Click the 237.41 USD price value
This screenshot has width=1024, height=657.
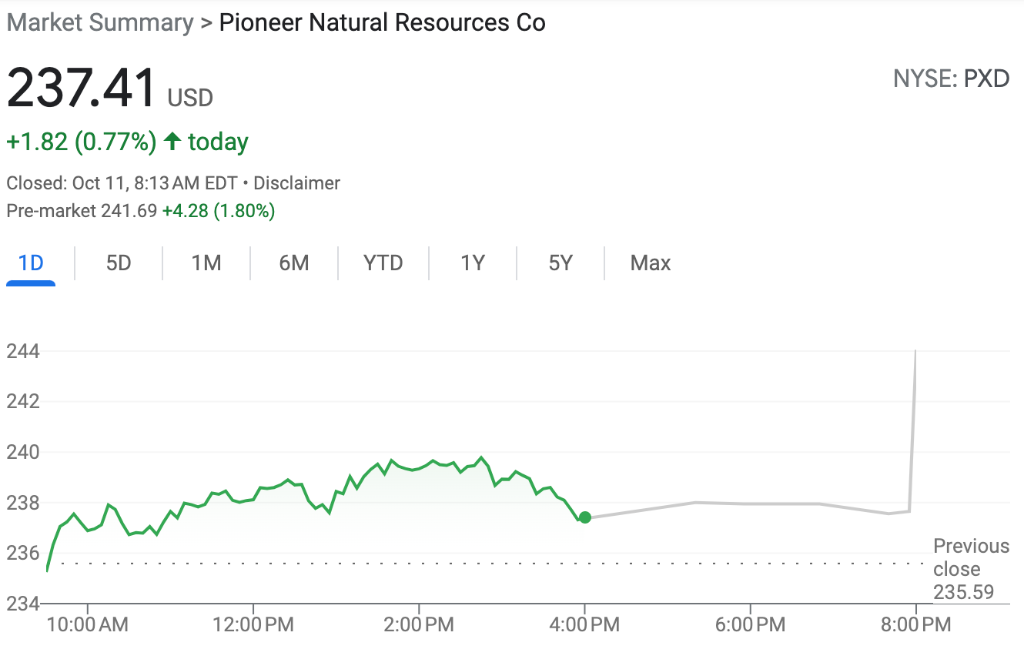point(110,88)
